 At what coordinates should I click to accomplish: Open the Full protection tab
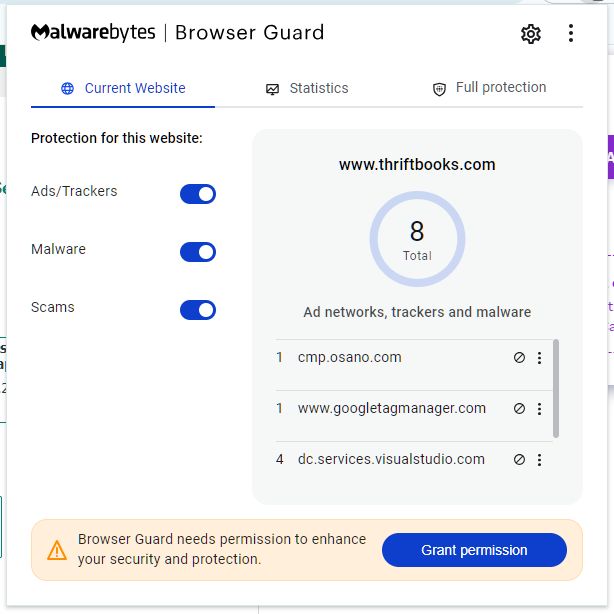[x=489, y=88]
